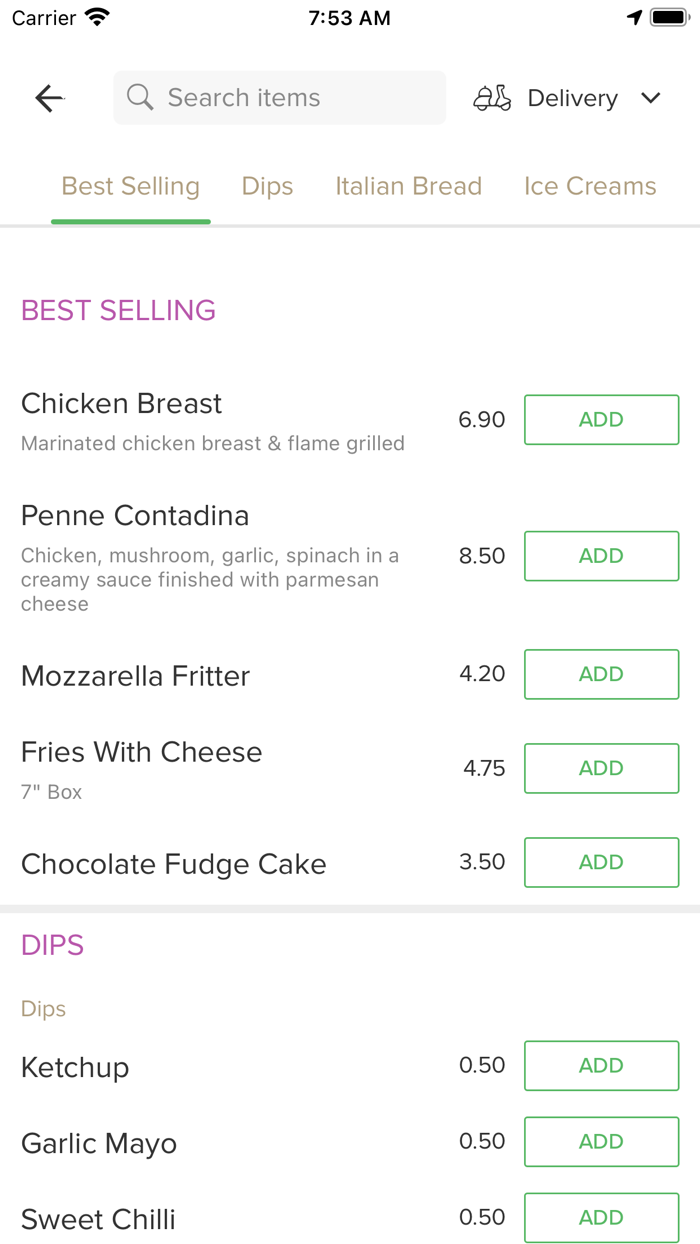Open the Ice Creams tab
Viewport: 700px width, 1244px height.
click(x=590, y=186)
